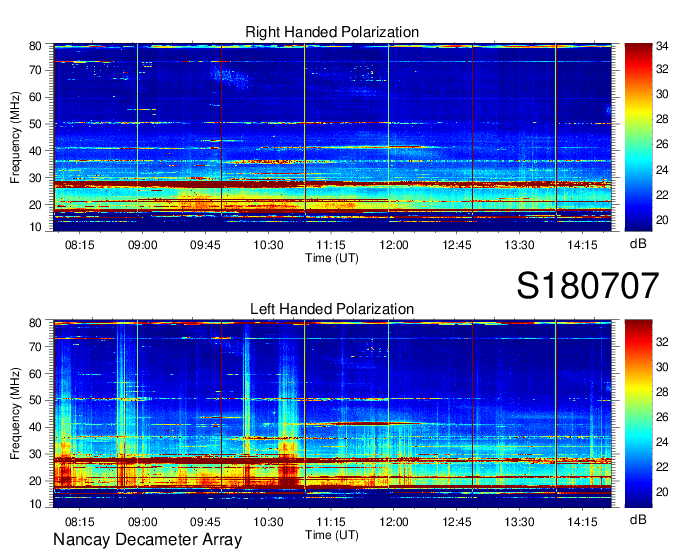Click 70 MHz tick on Left Handed plot

[35, 347]
